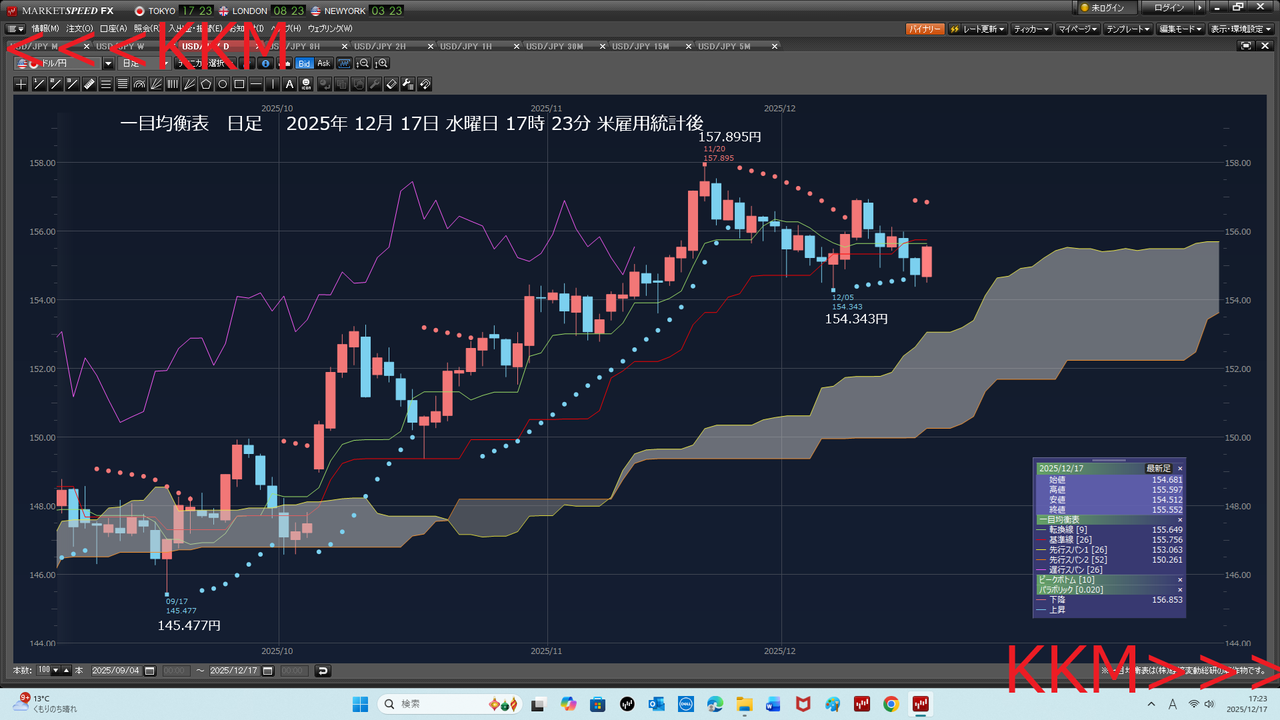Zoom in the chart with magnifier plus
Screen dimensions: 1280x720
pyautogui.click(x=381, y=63)
